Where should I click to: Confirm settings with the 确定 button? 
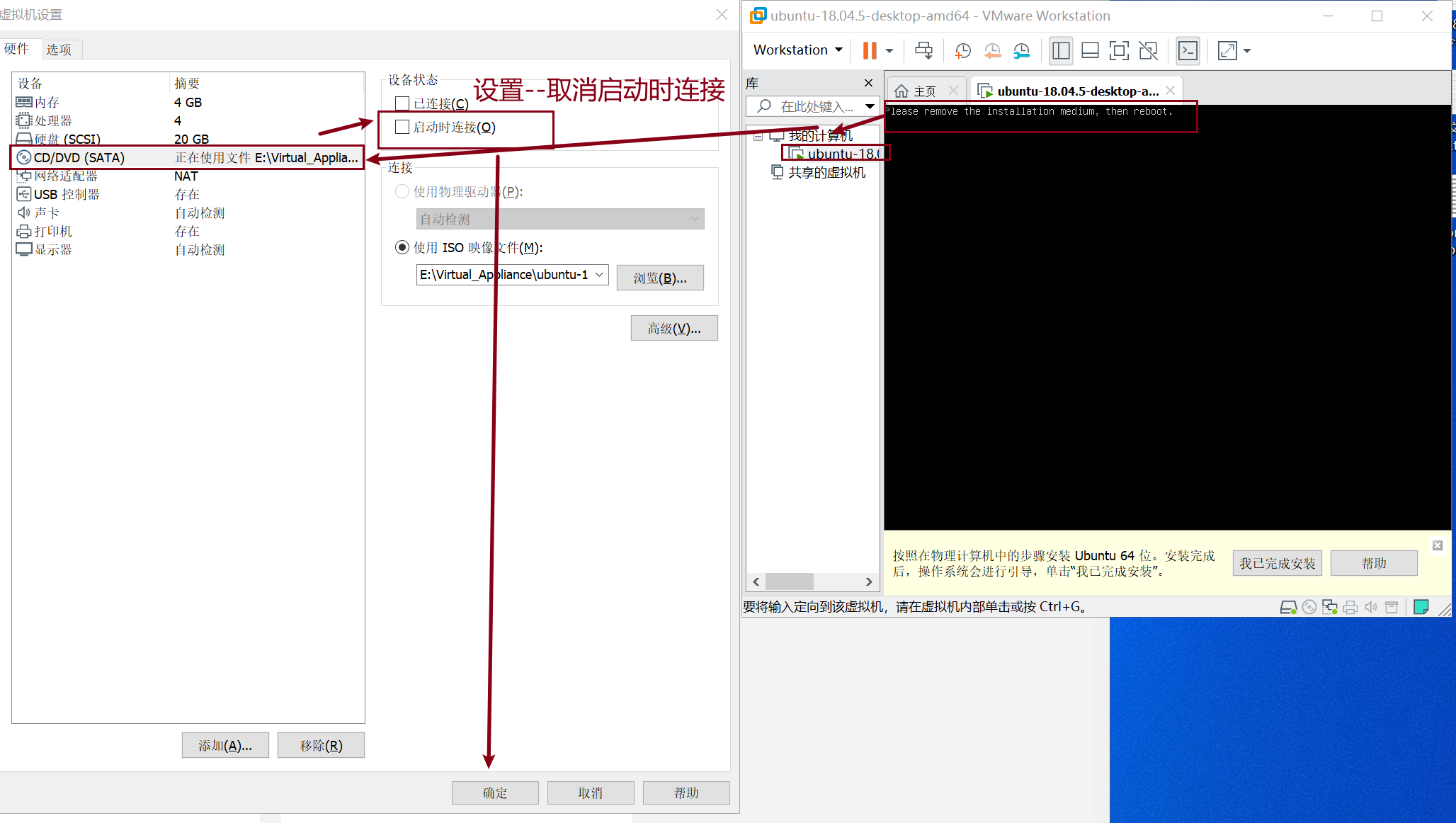495,793
